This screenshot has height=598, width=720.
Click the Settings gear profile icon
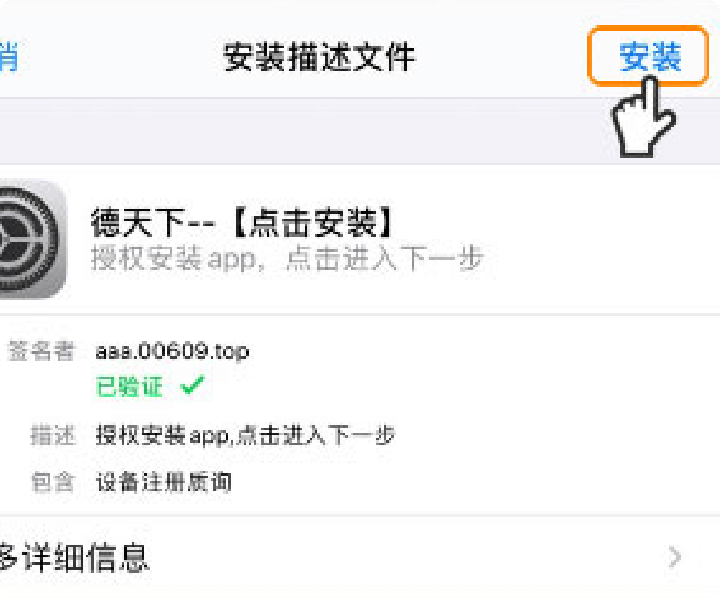click(32, 239)
